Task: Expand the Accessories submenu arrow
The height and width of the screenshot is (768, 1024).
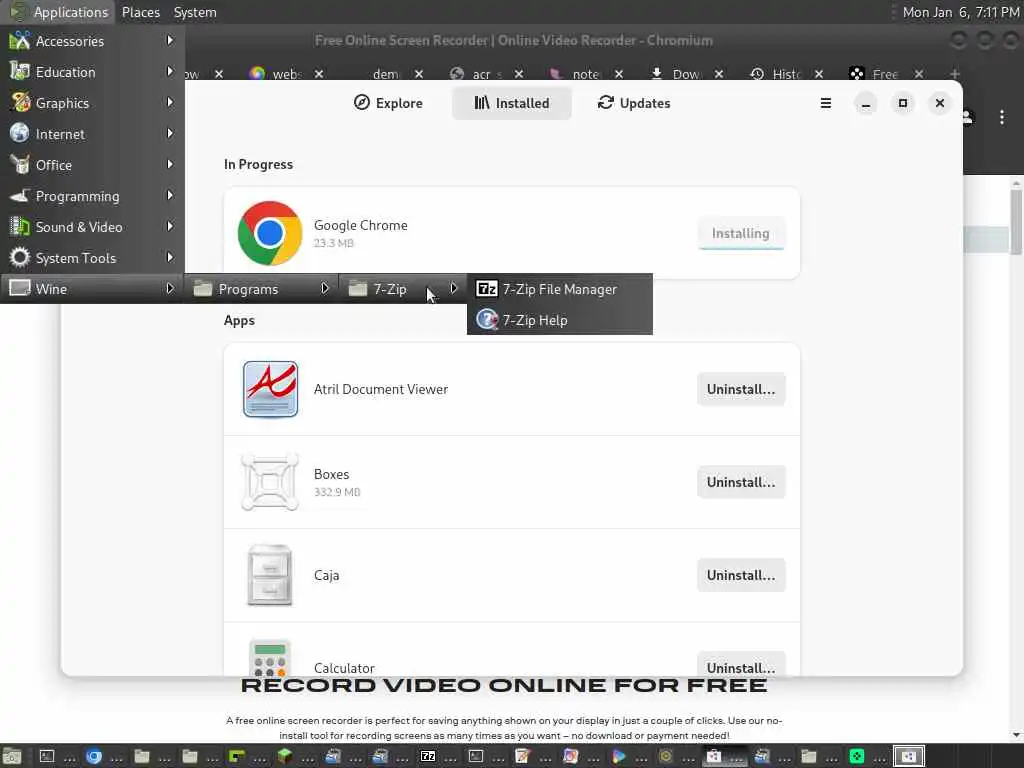Action: 170,40
